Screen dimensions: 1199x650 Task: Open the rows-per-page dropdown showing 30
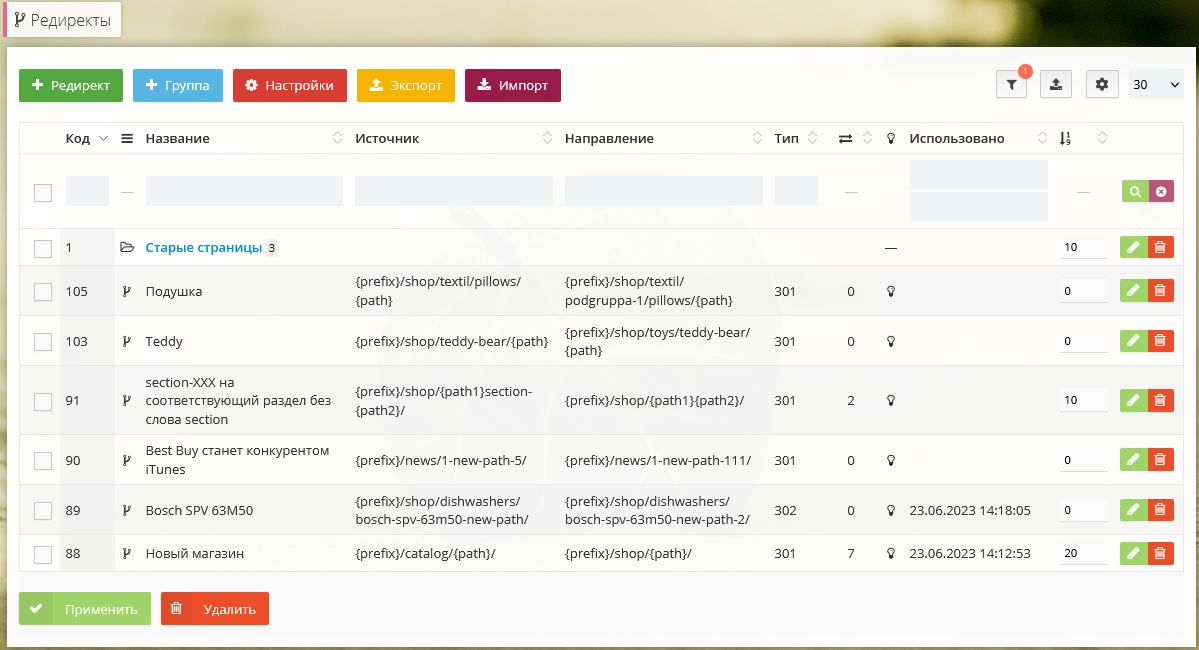pyautogui.click(x=1156, y=85)
